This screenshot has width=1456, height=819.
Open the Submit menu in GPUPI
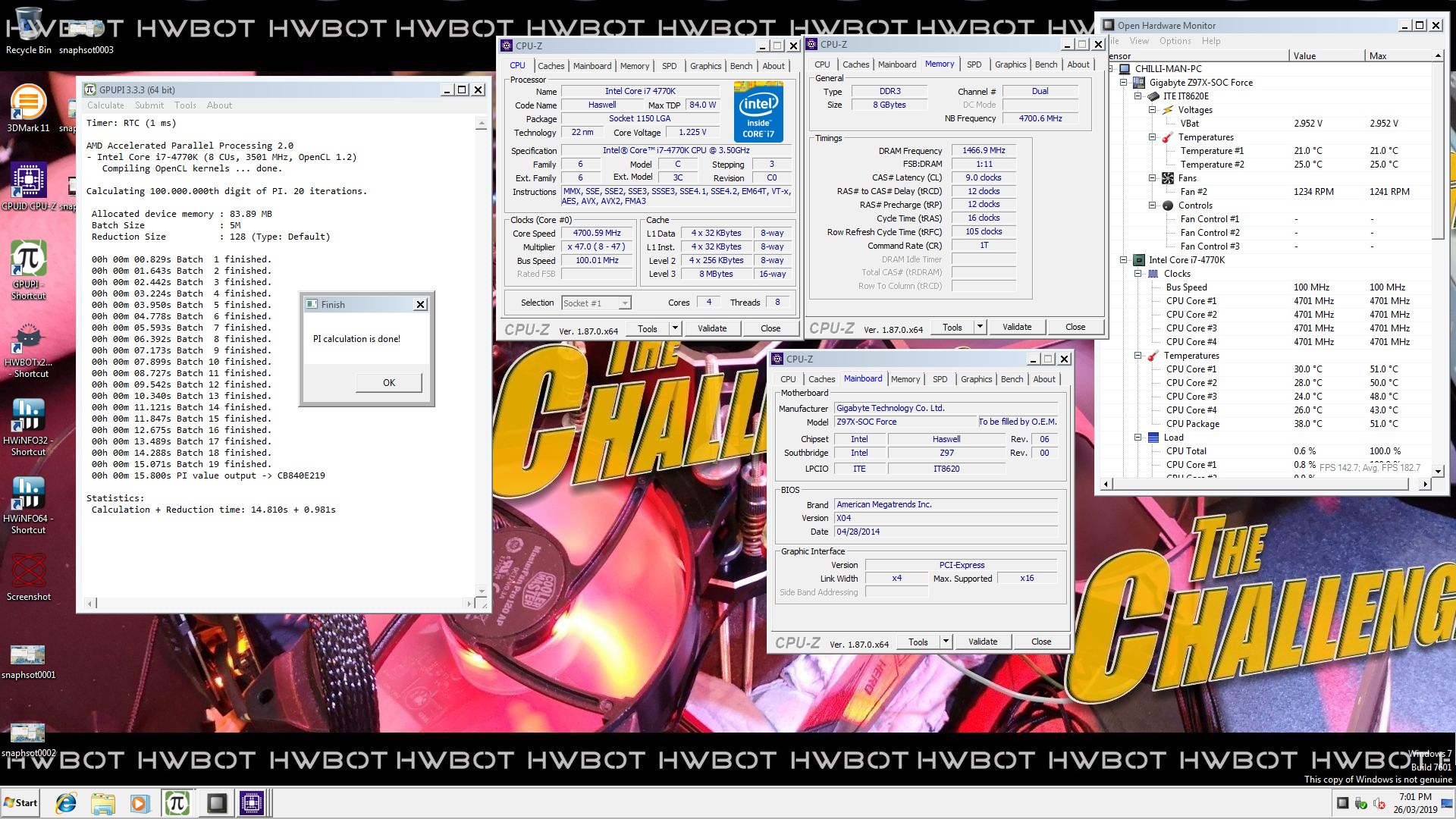149,105
